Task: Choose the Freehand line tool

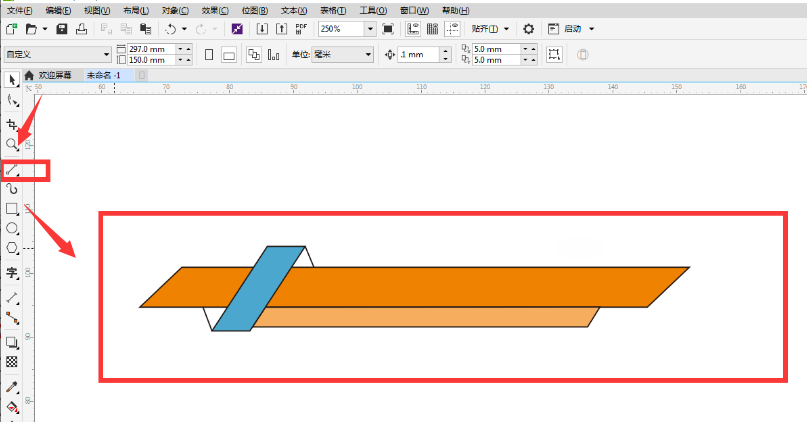Action: (12, 170)
